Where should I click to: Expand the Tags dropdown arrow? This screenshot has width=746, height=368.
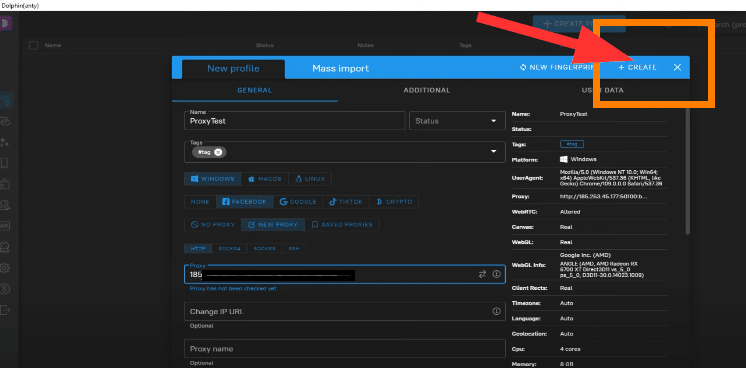click(x=493, y=151)
